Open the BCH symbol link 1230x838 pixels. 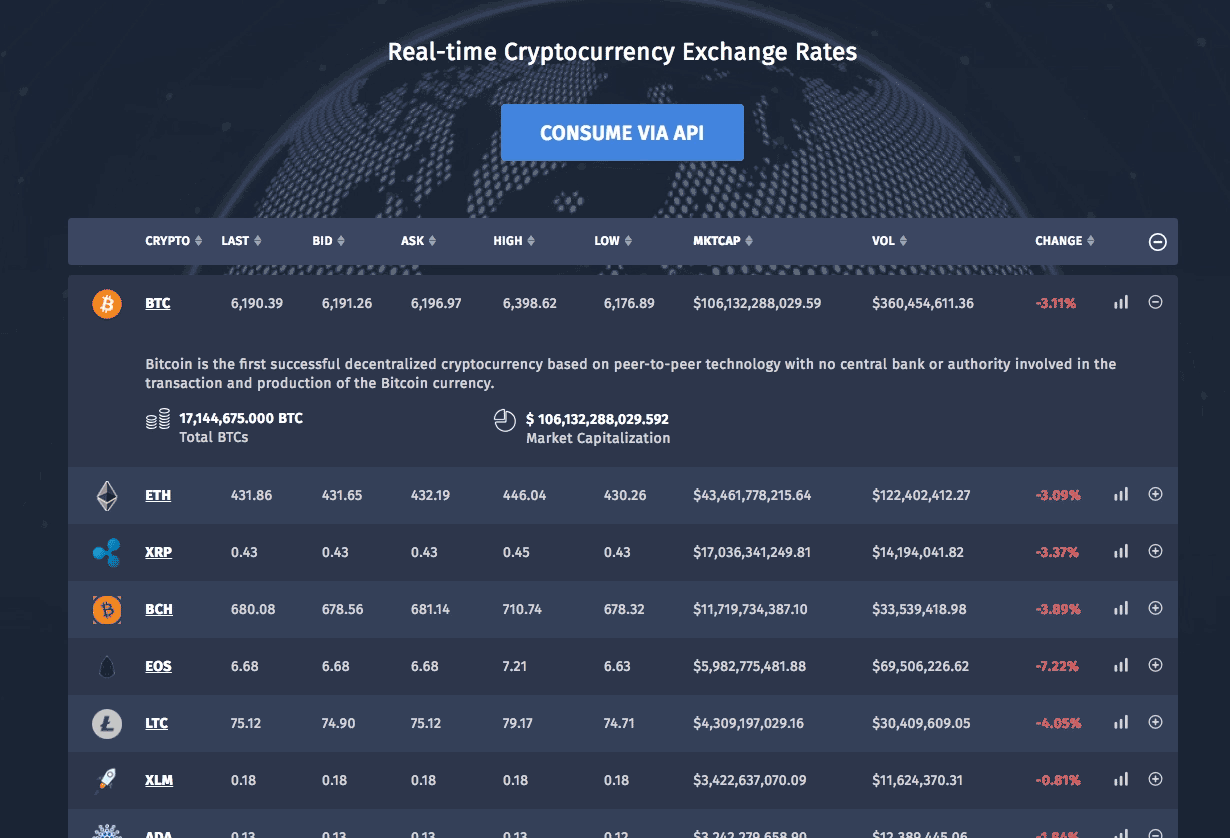[159, 609]
